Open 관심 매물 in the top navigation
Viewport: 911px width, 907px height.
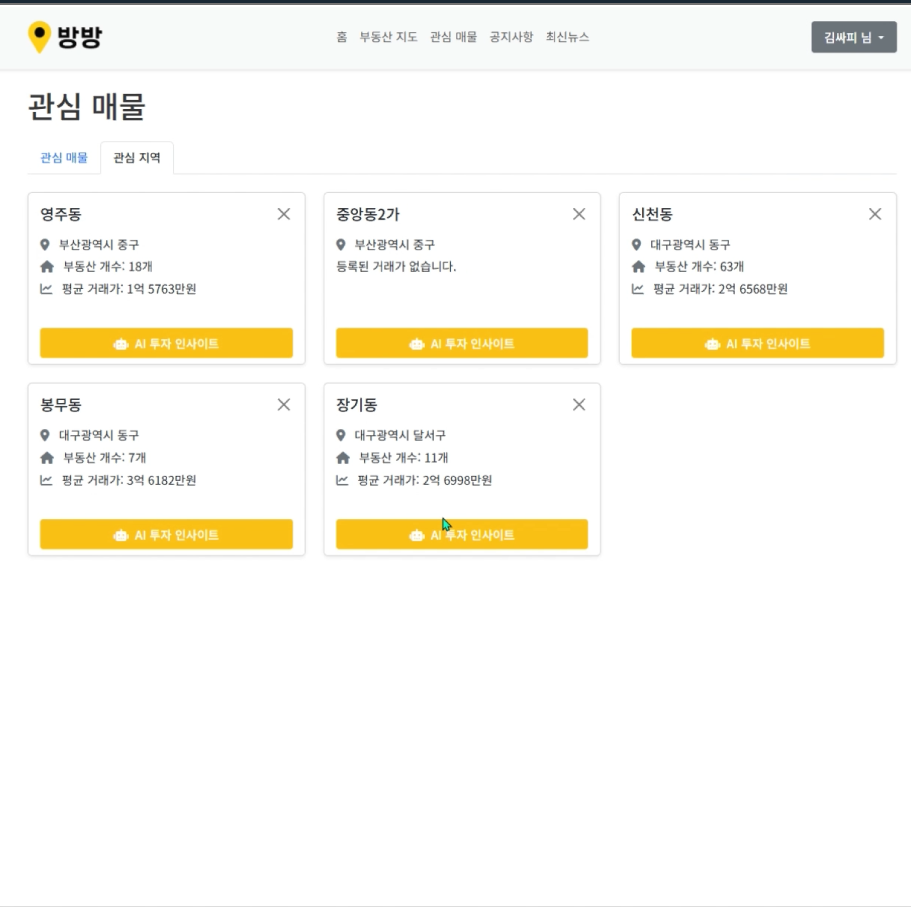coord(453,37)
